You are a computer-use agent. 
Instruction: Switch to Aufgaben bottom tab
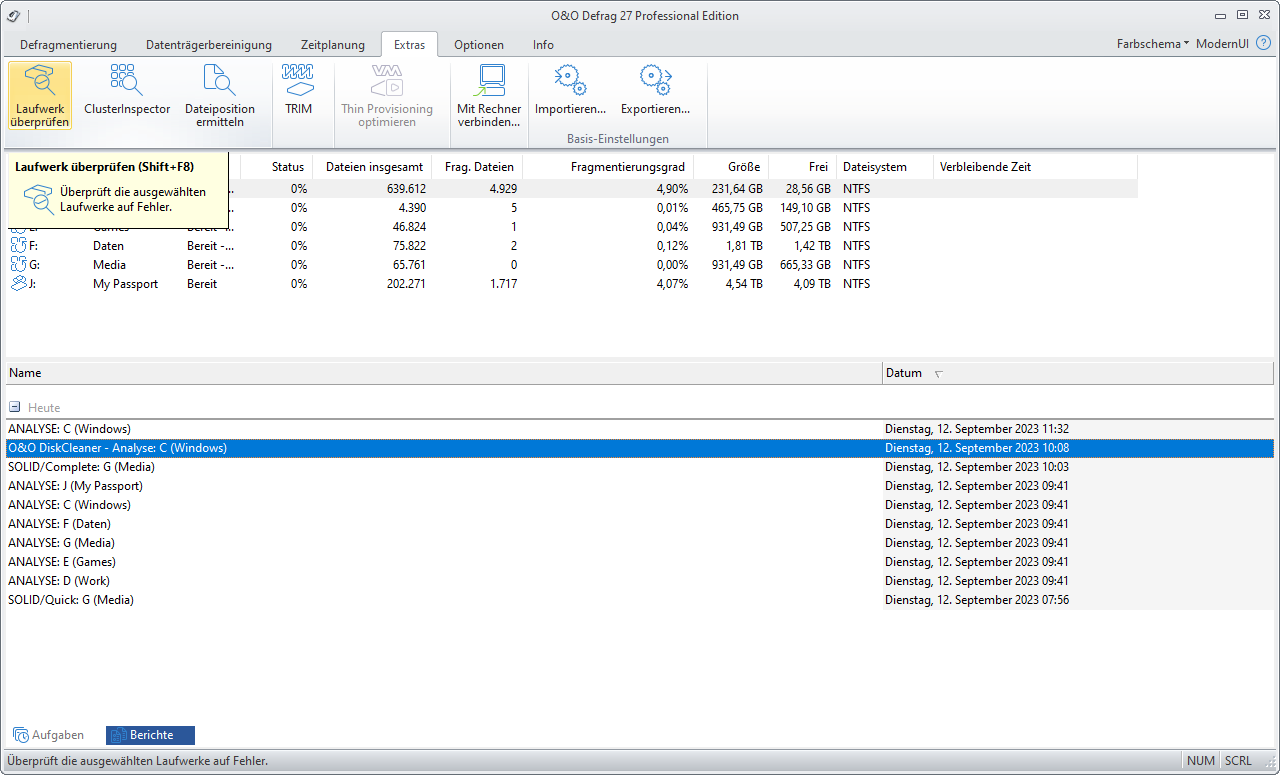click(49, 735)
